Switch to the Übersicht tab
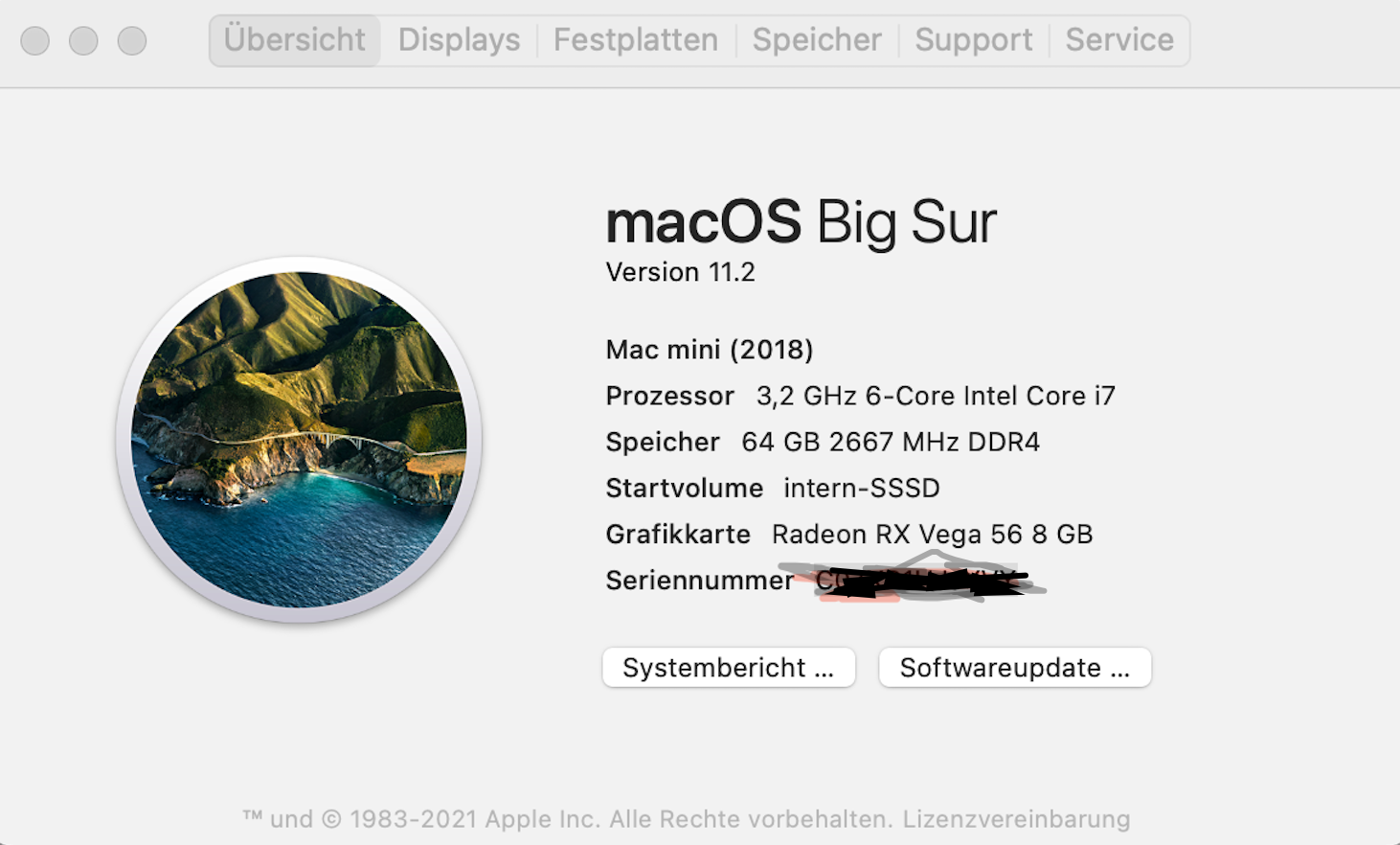1400x845 pixels. click(294, 40)
